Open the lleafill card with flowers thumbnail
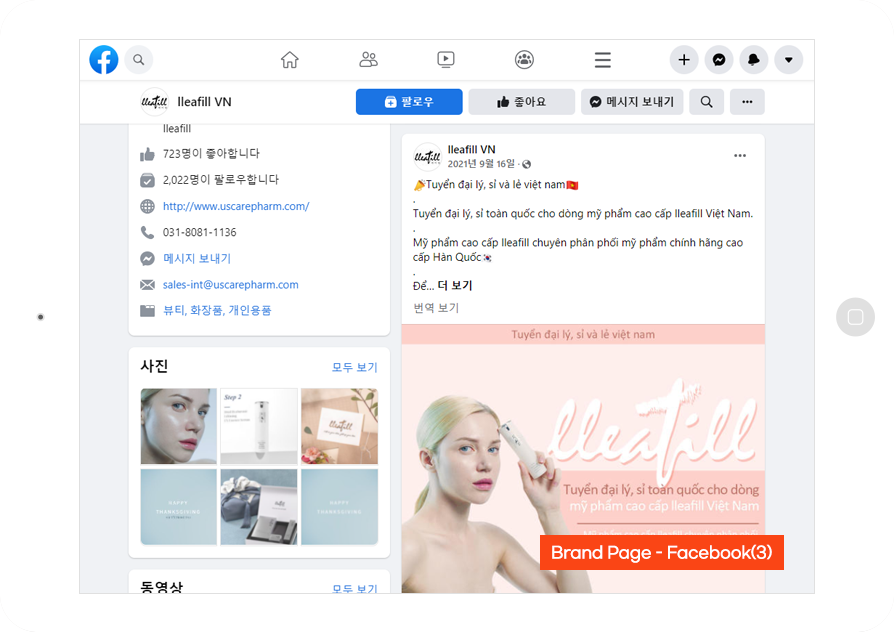The image size is (894, 632). tap(339, 426)
